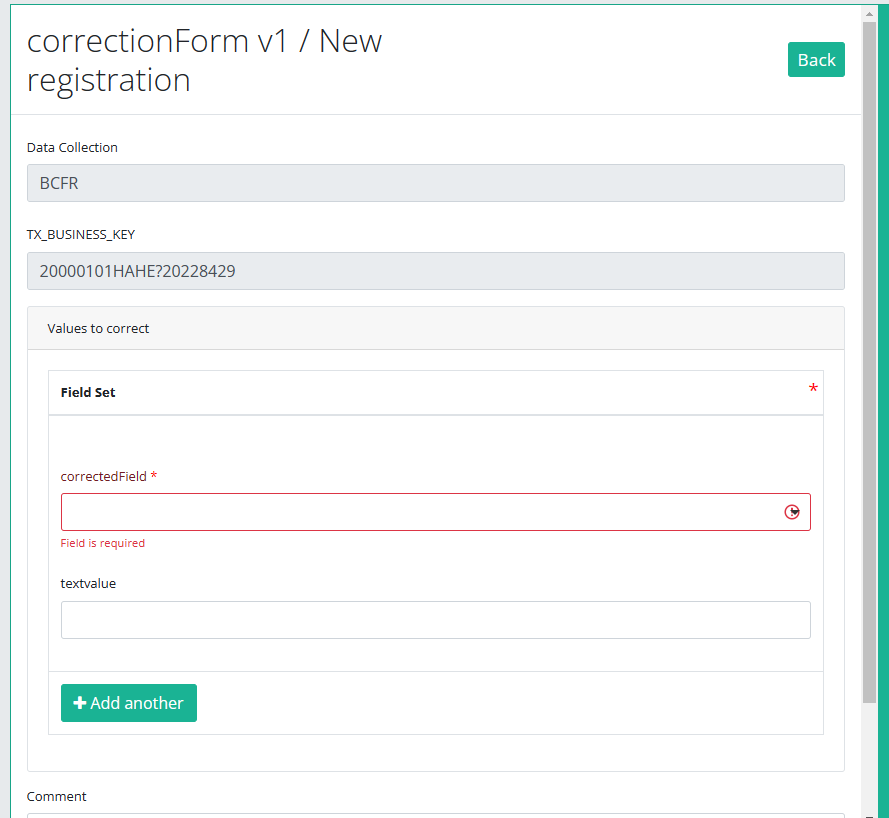Image resolution: width=889 pixels, height=818 pixels.
Task: Click the Data Collection label
Action: tap(72, 147)
